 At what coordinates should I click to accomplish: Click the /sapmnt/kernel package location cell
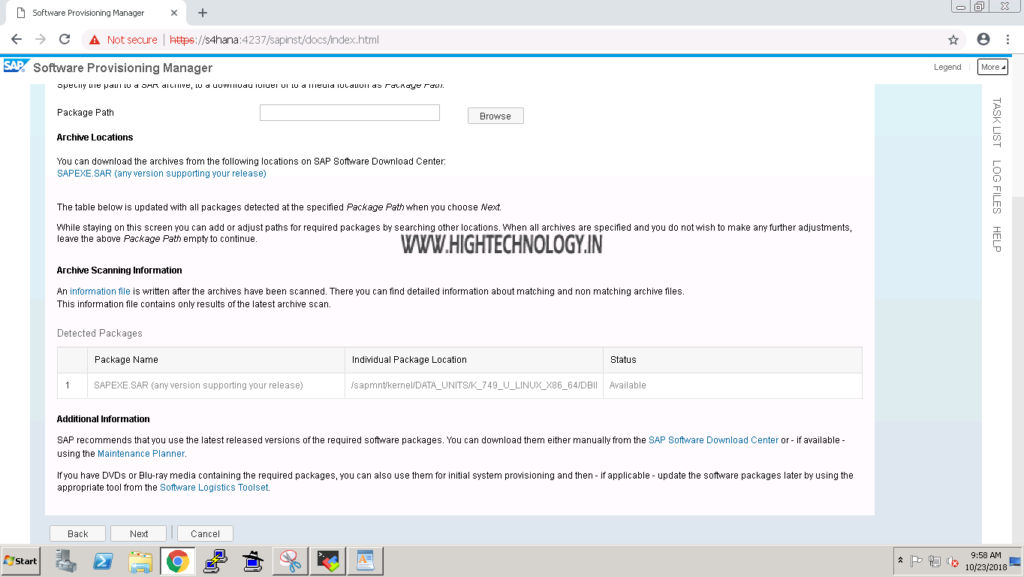[x=474, y=385]
